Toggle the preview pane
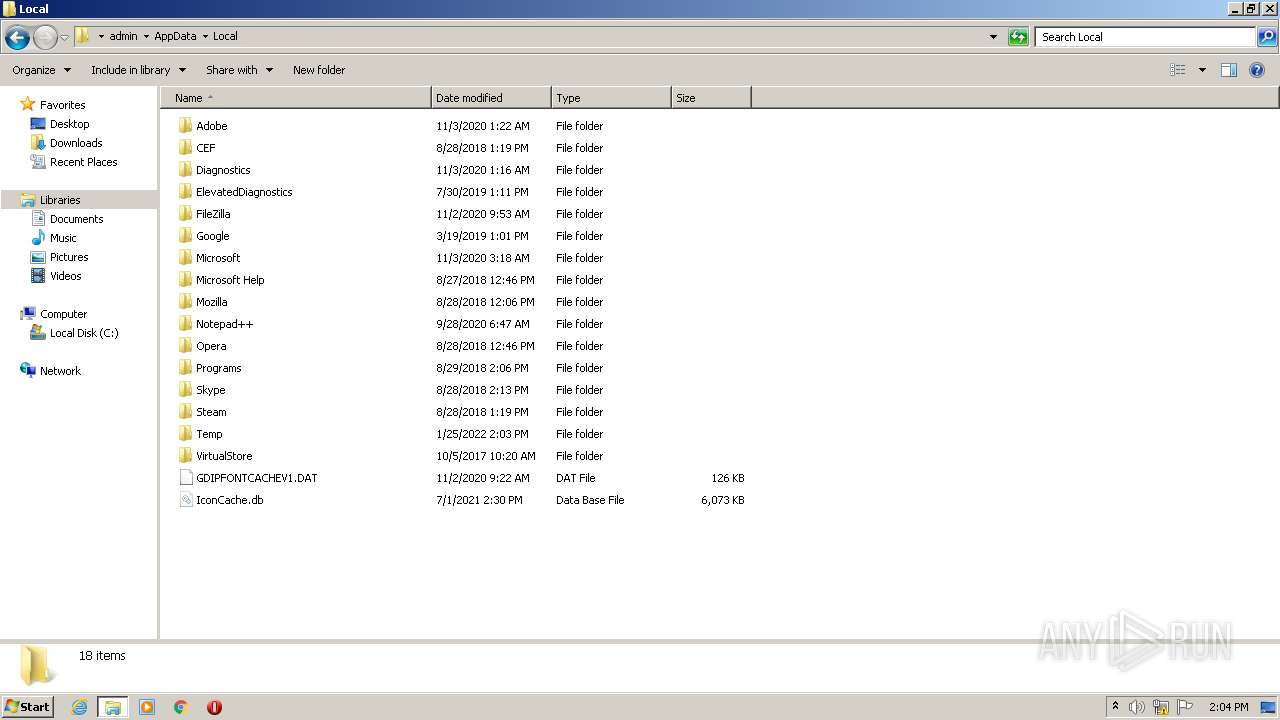 click(x=1229, y=70)
